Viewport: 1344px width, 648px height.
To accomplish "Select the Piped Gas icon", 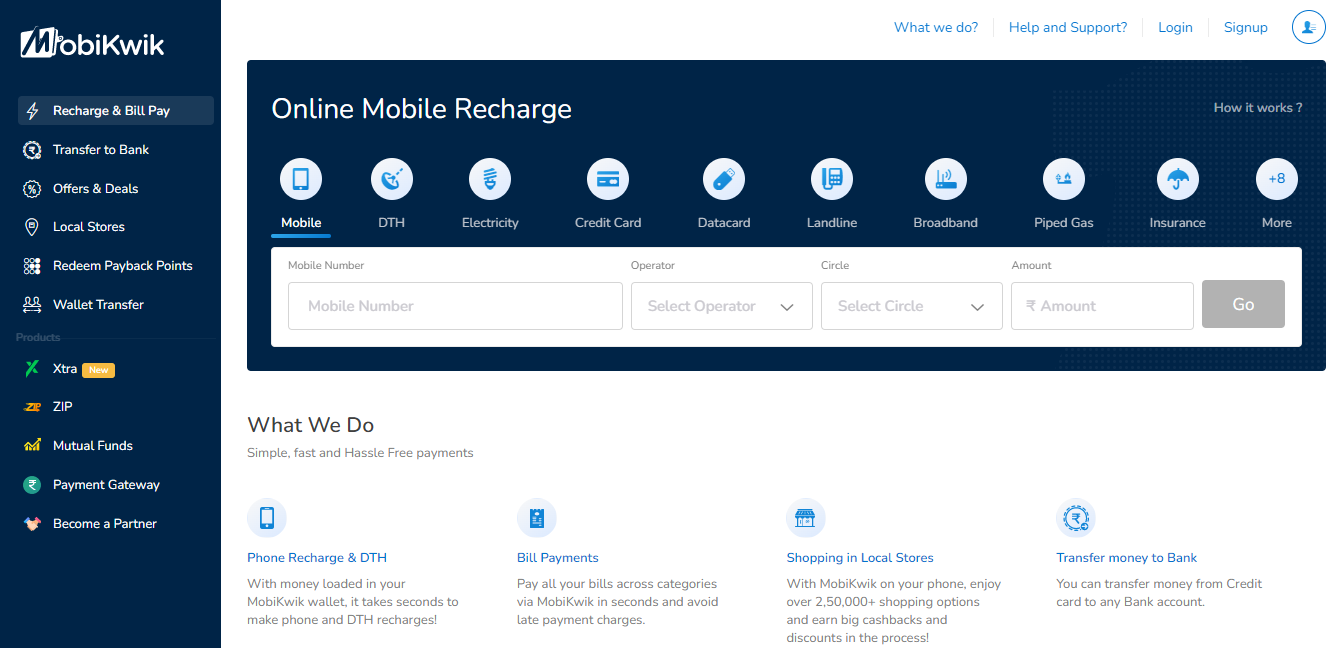I will pyautogui.click(x=1064, y=180).
